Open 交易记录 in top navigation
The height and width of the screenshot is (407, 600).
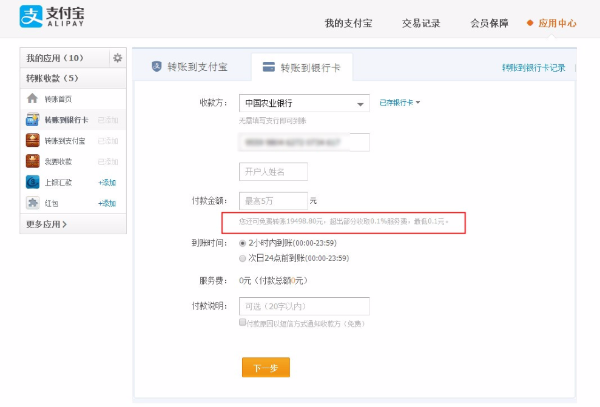tap(421, 23)
